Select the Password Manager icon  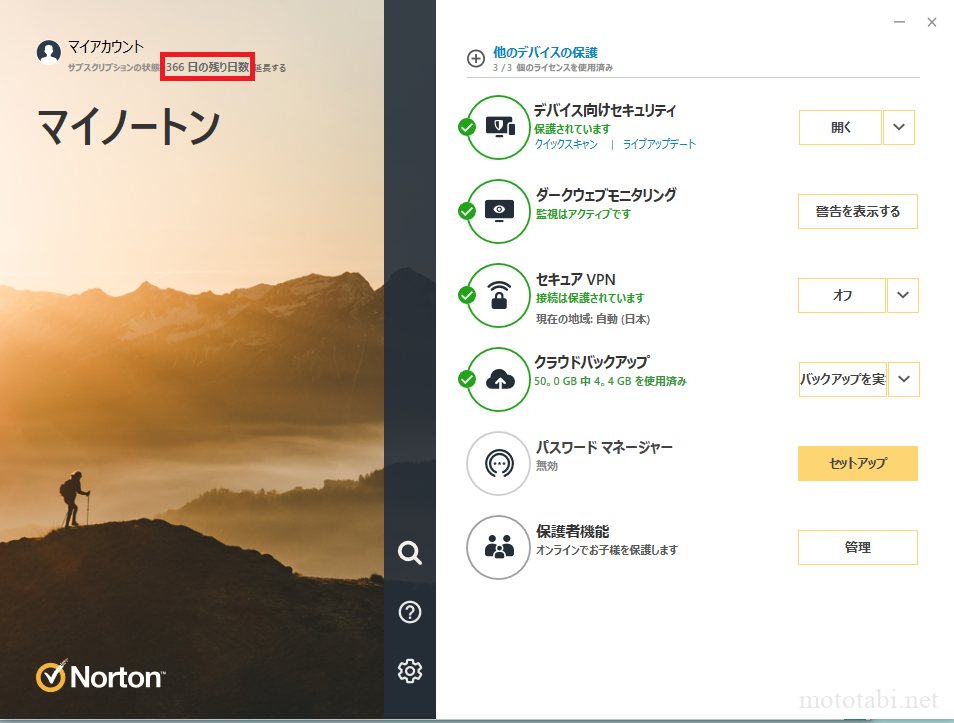[x=499, y=463]
